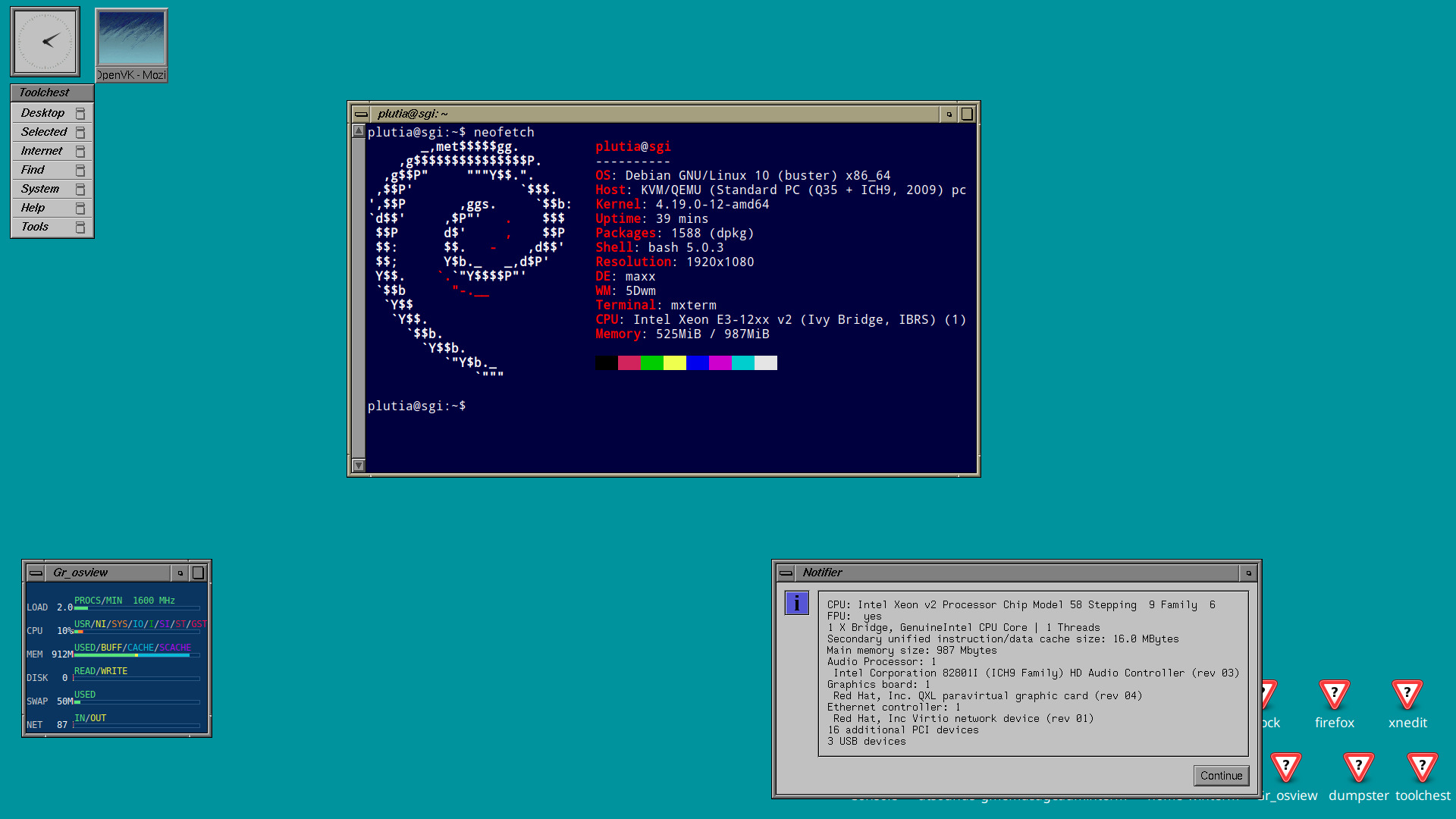
Task: Open the terminal window menu button
Action: [361, 115]
